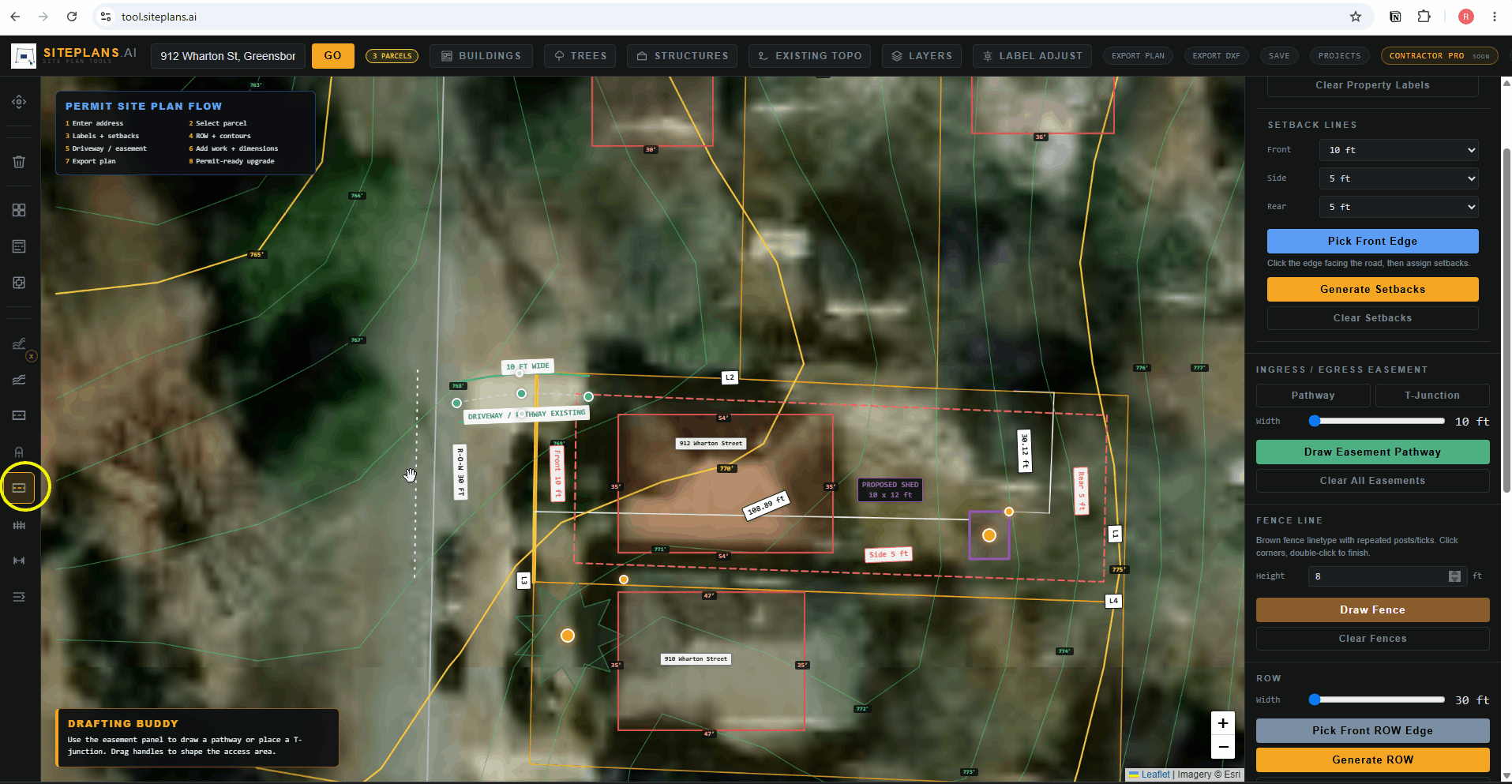Screen dimensions: 1512x784
Task: Click Clear Property Labels button
Action: tap(1372, 85)
